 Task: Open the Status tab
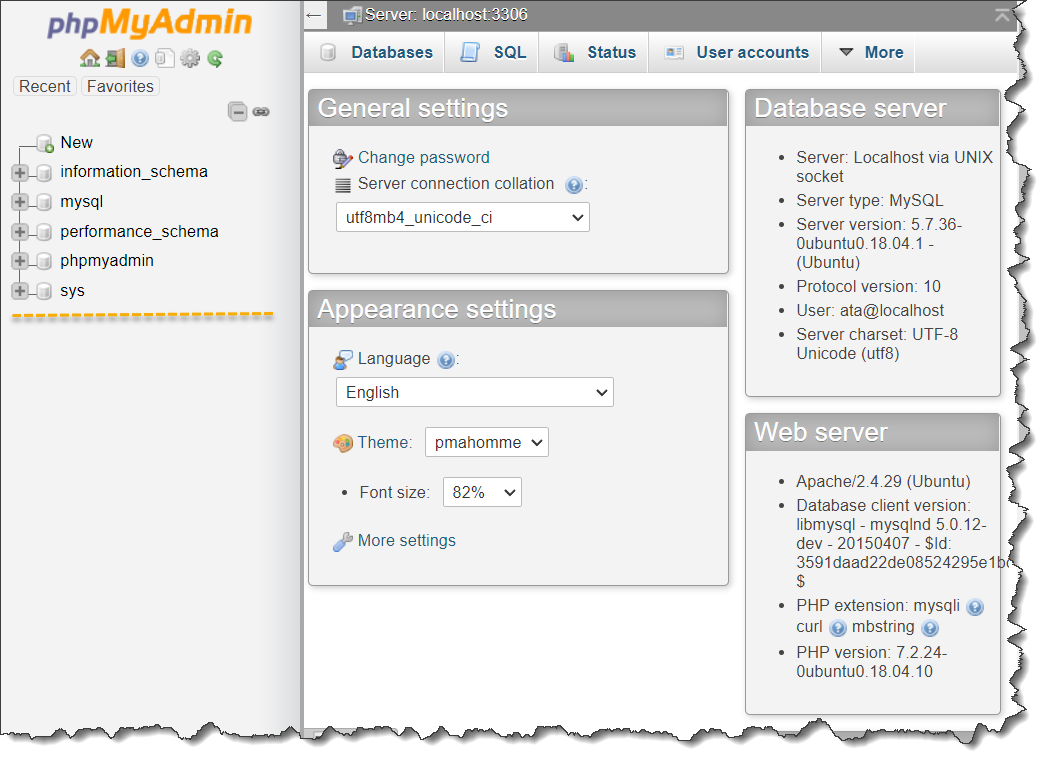tap(594, 52)
